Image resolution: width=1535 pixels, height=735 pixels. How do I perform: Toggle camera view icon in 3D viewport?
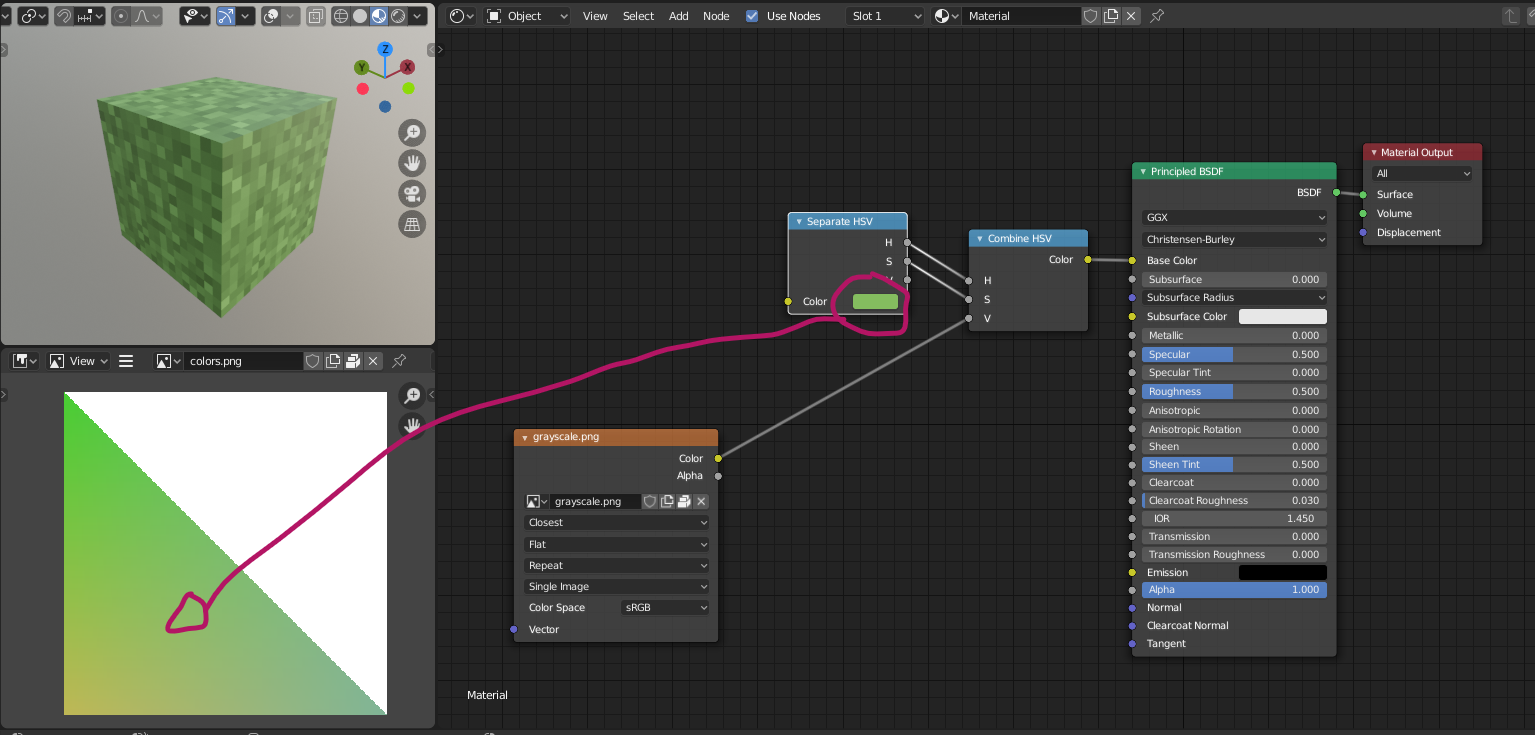412,194
